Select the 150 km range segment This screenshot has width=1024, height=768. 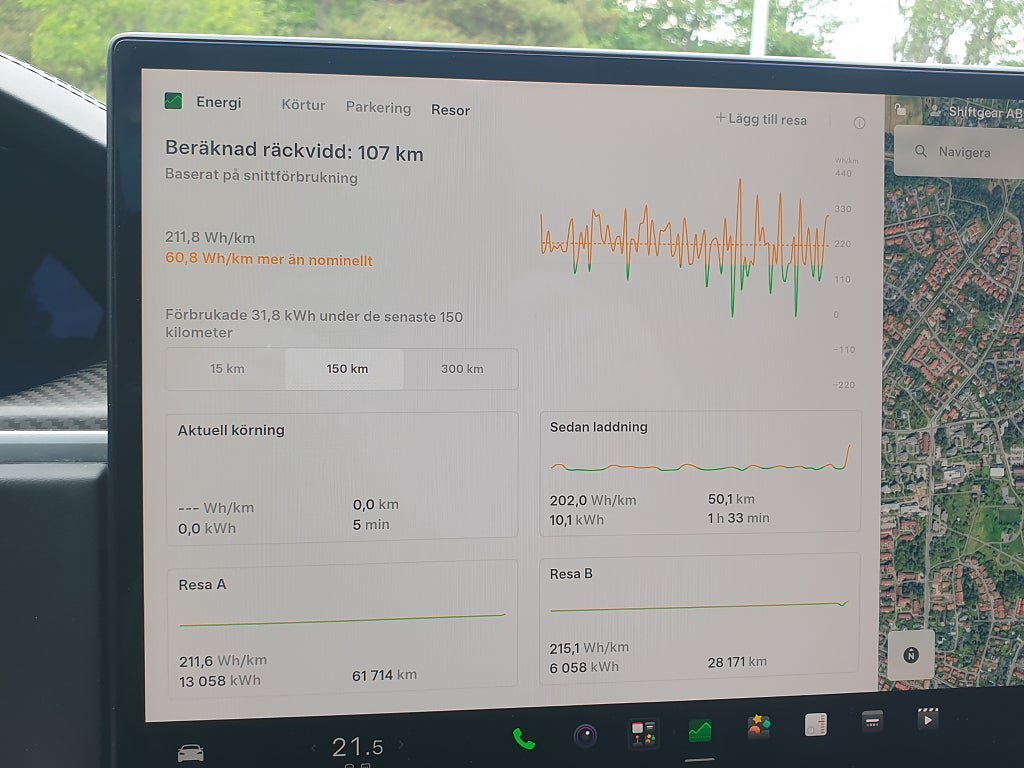(345, 369)
